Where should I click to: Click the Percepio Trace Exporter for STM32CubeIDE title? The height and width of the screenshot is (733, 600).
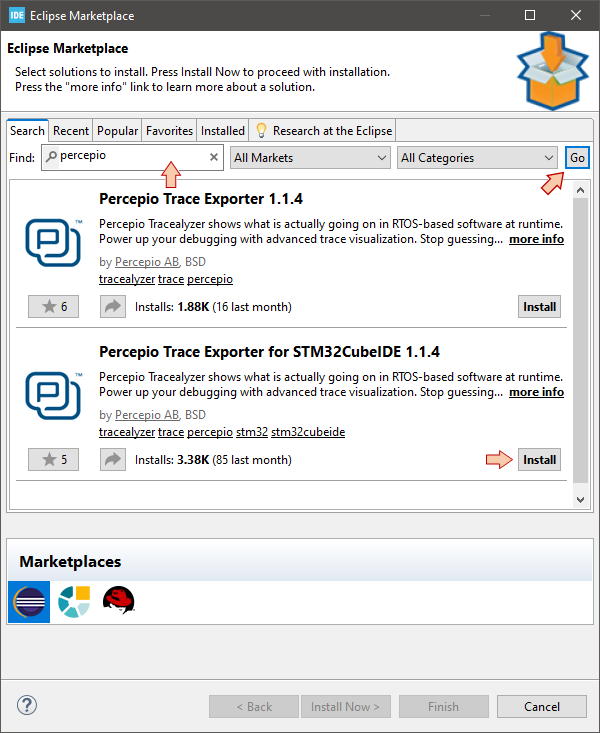pyautogui.click(x=269, y=352)
